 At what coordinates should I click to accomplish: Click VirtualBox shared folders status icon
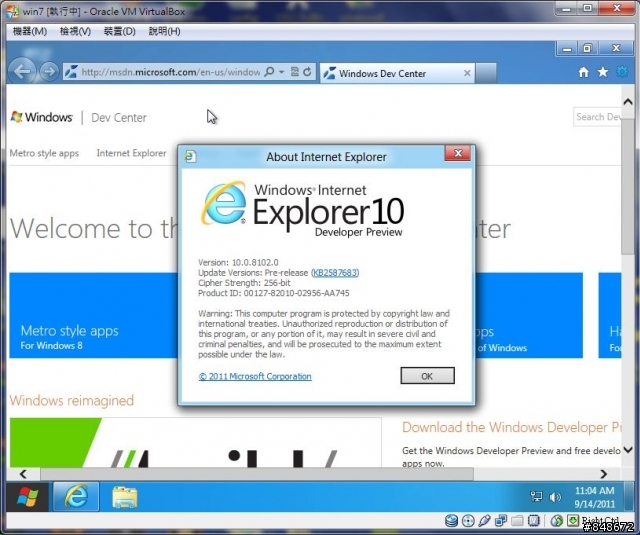point(517,521)
